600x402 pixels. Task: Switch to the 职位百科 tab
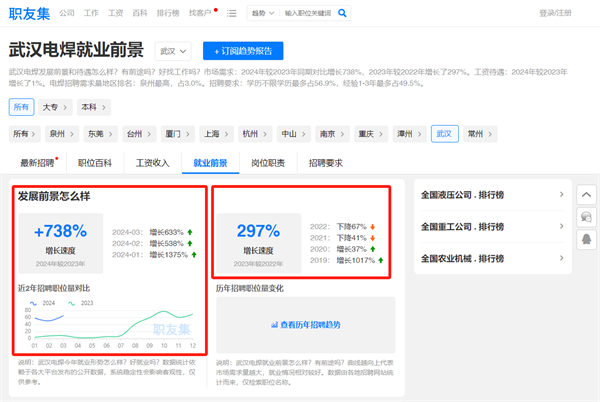pos(95,163)
